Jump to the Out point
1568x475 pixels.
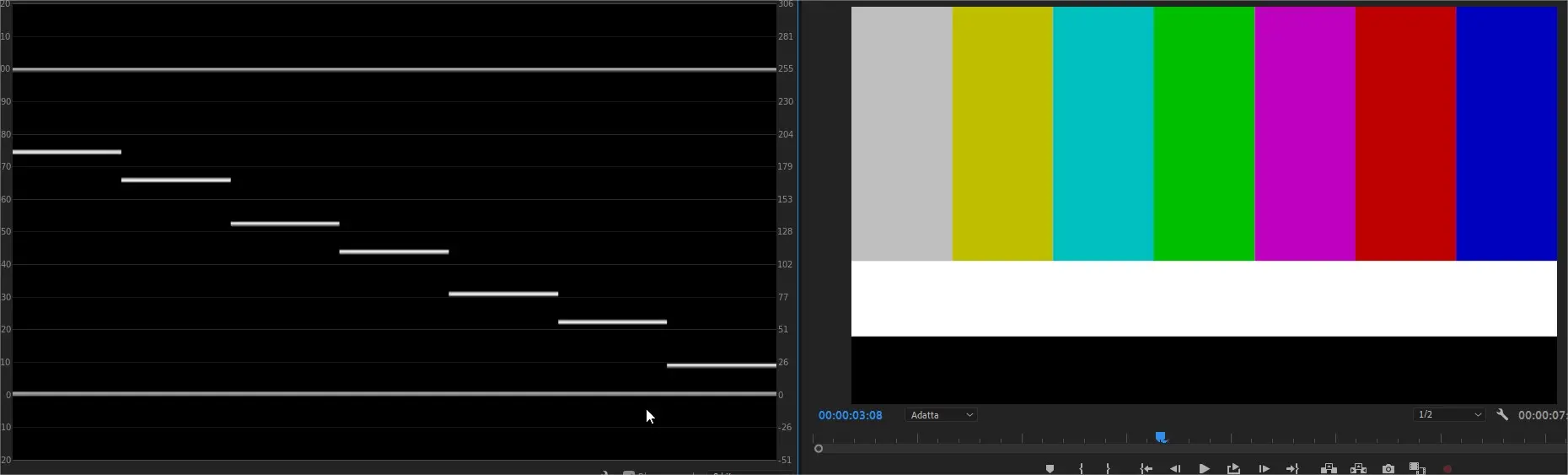coord(1292,469)
